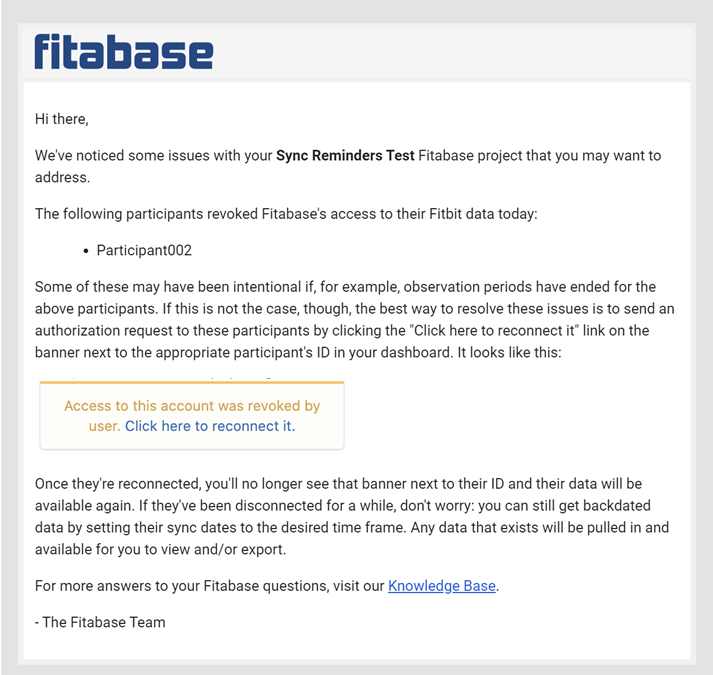Click 'It looks like this:' text
713x675 pixels.
tap(509, 353)
